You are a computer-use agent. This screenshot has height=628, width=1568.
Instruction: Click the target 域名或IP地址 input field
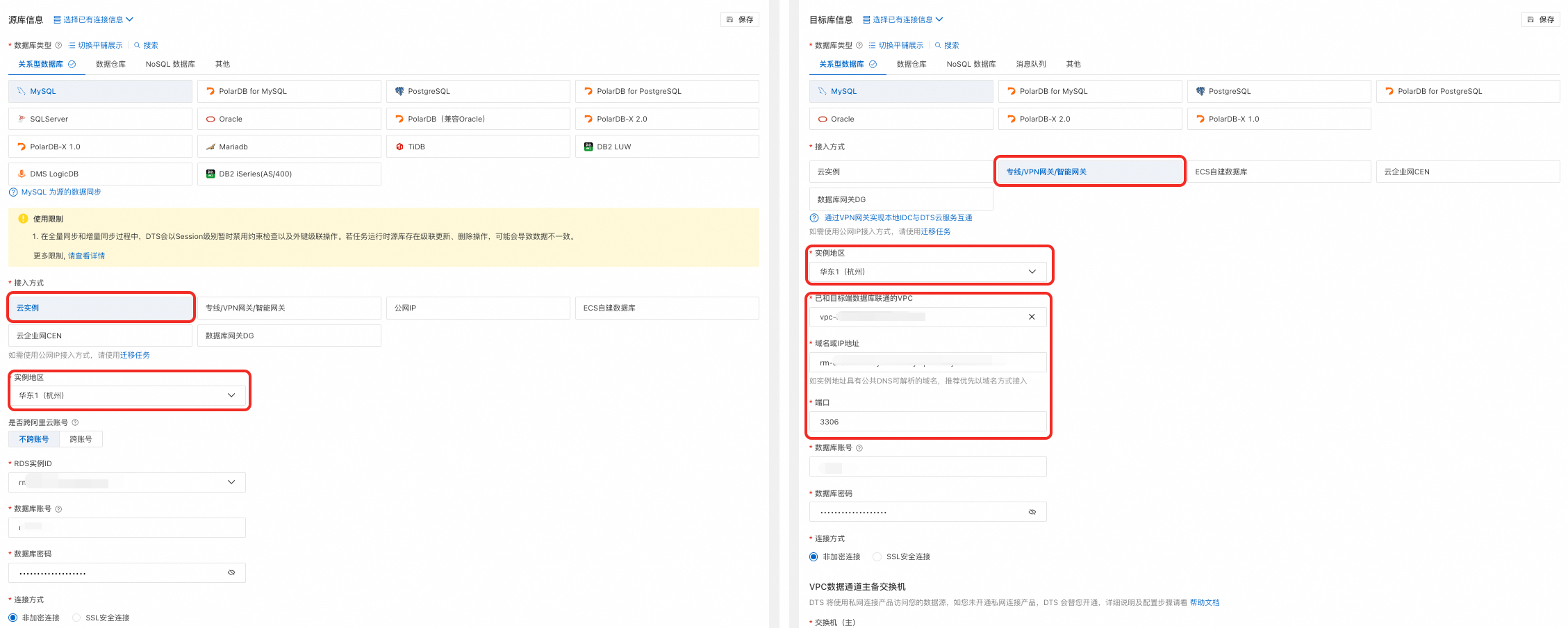(928, 363)
